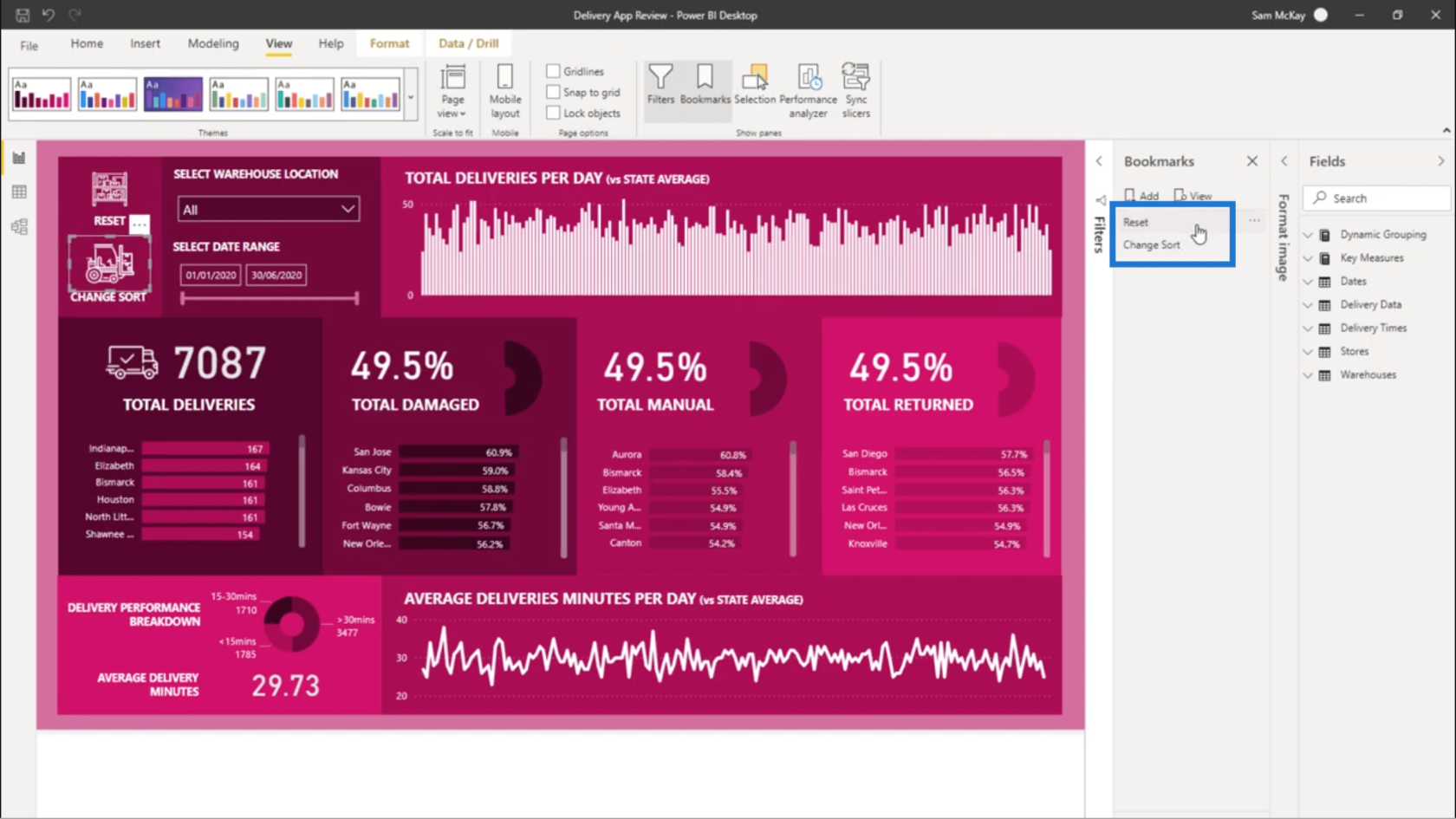Close the Bookmarks pane
Image resolution: width=1456 pixels, height=819 pixels.
click(x=1252, y=161)
